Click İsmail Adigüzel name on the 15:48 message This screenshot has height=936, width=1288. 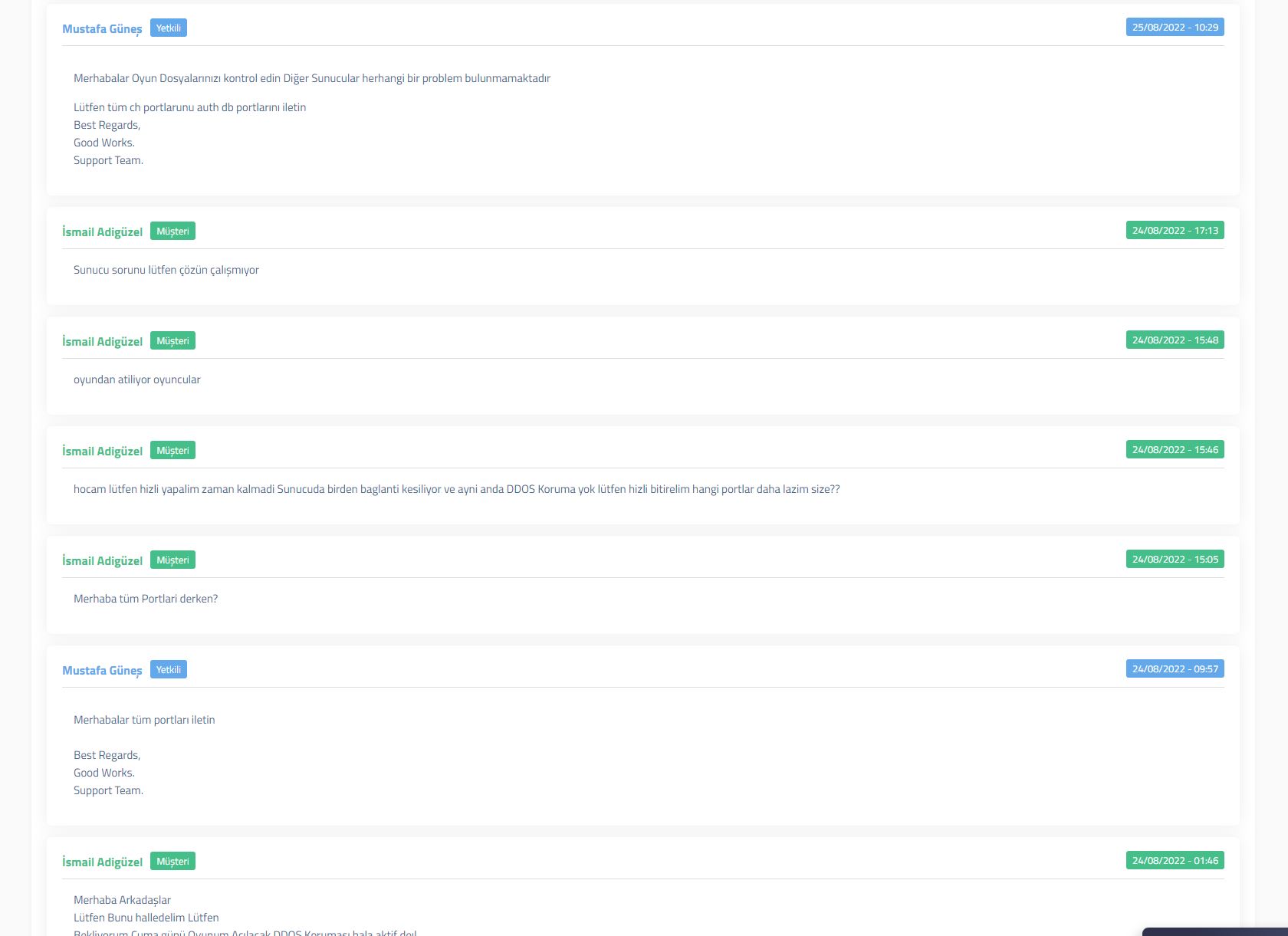pyautogui.click(x=102, y=342)
